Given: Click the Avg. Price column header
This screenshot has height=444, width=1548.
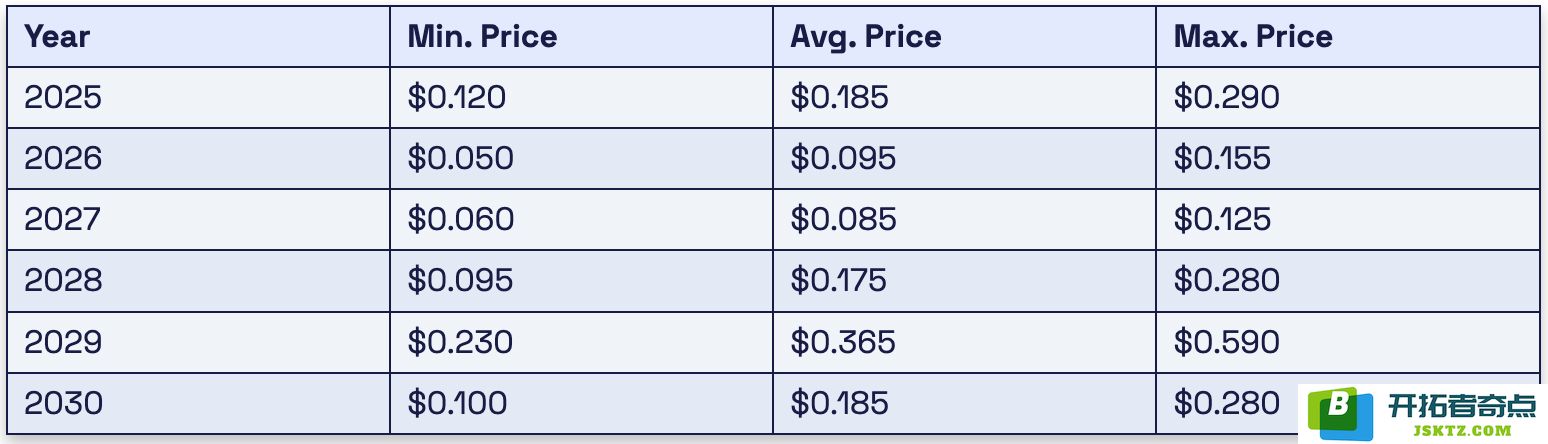Looking at the screenshot, I should pyautogui.click(x=964, y=37).
